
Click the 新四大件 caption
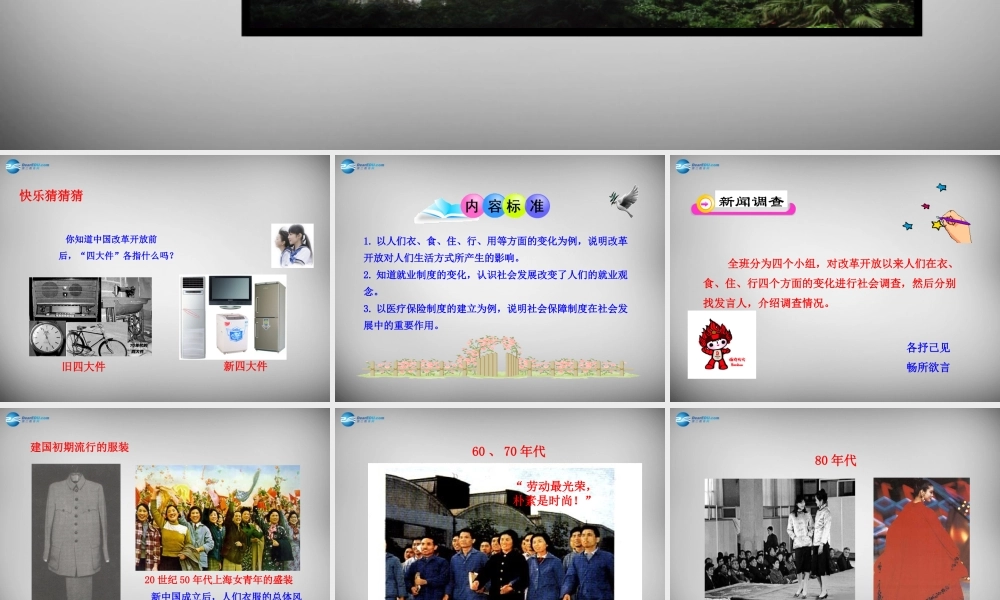[246, 366]
